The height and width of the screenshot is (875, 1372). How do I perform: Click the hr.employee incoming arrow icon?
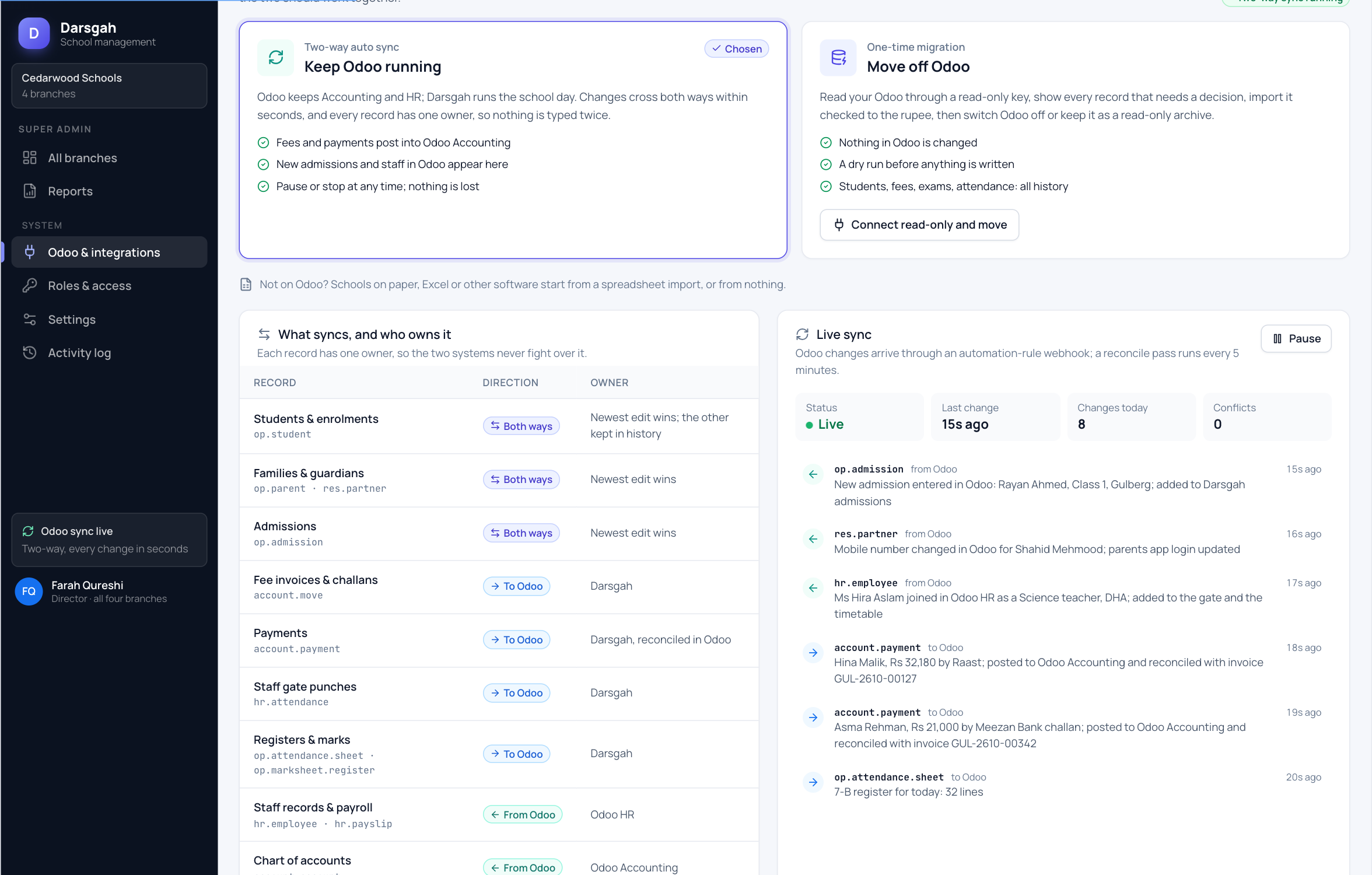pyautogui.click(x=813, y=588)
